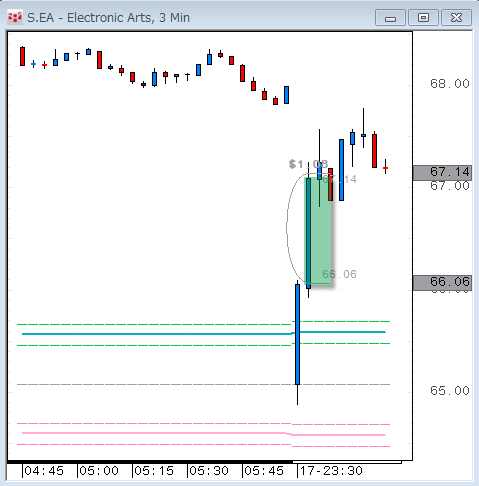Click the chart window icon in title bar
Screen dimensions: 479x486
point(15,17)
